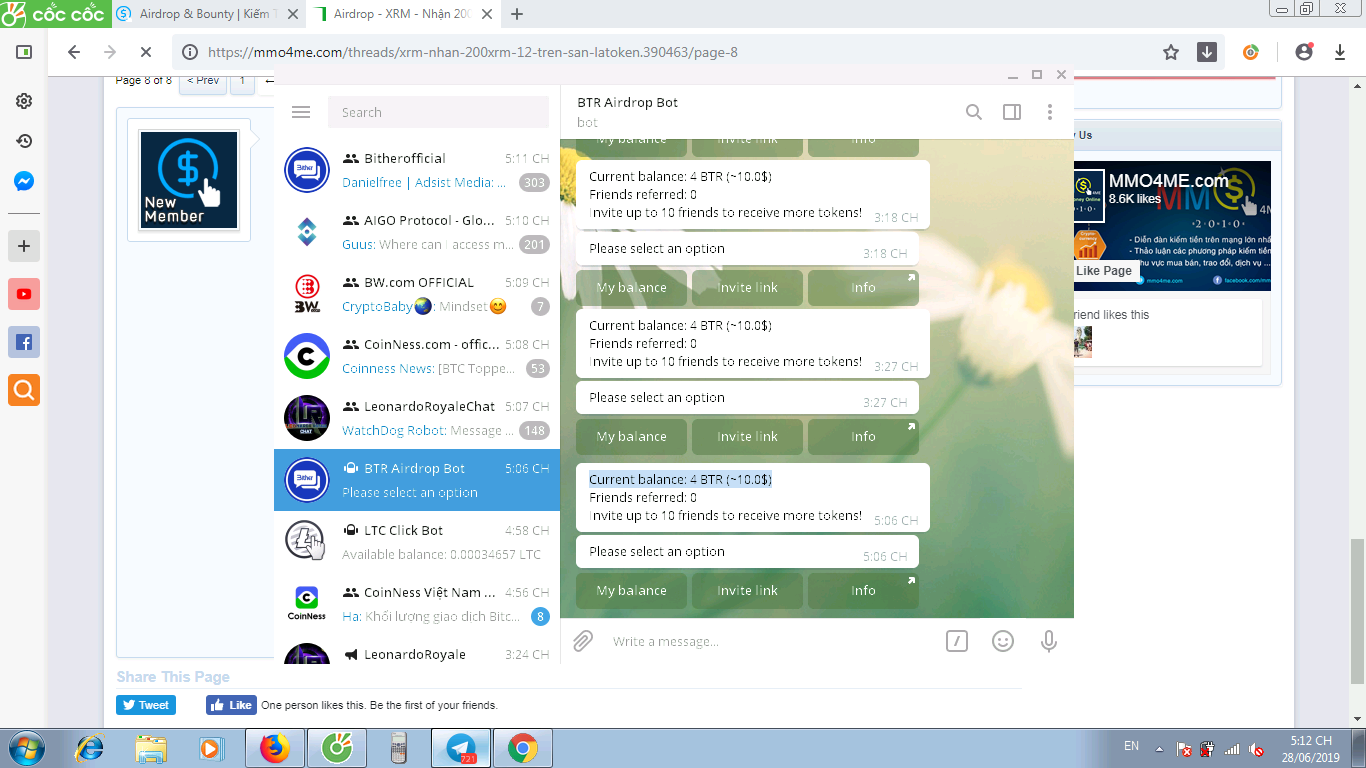Click the EN language indicator
This screenshot has height=768, width=1366.
pyautogui.click(x=1131, y=746)
